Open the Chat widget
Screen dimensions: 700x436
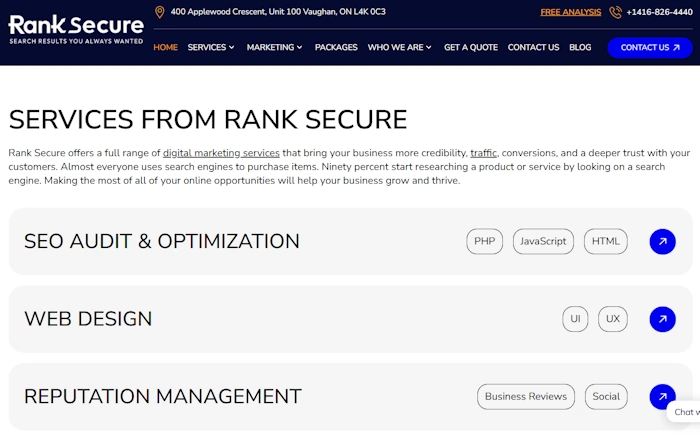[684, 412]
